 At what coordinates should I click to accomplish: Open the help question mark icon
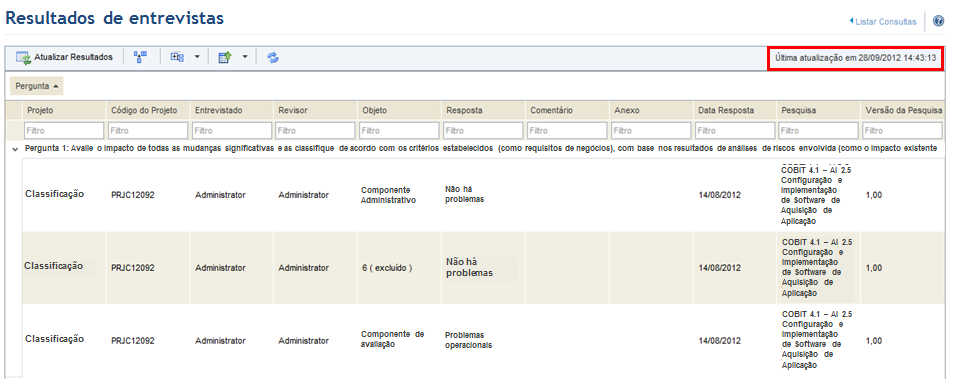[938, 21]
